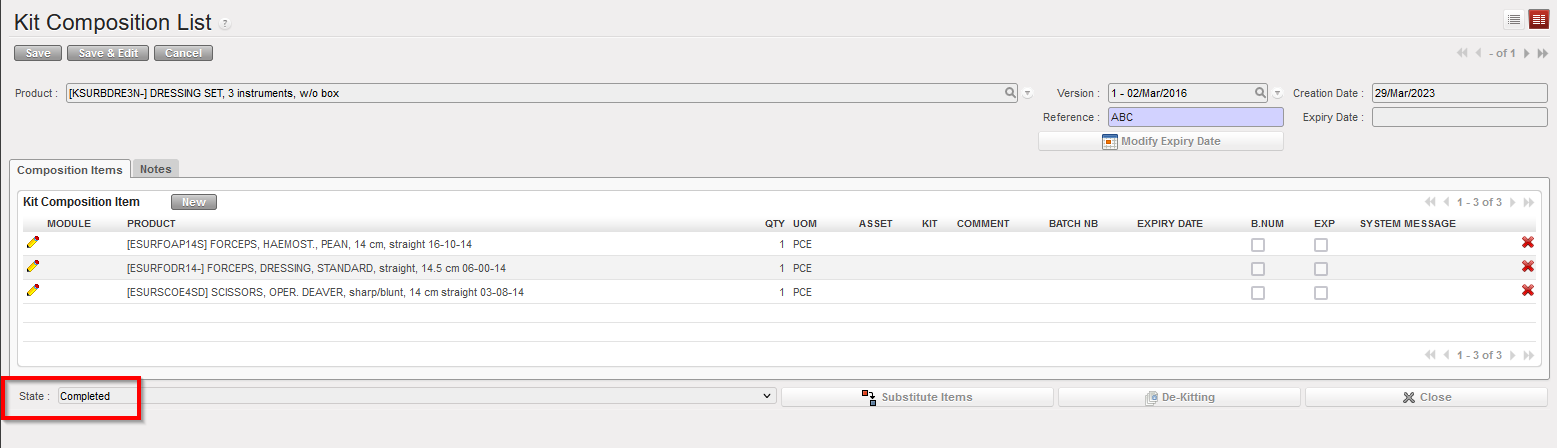Sort by BATCH NB column header

1073,223
